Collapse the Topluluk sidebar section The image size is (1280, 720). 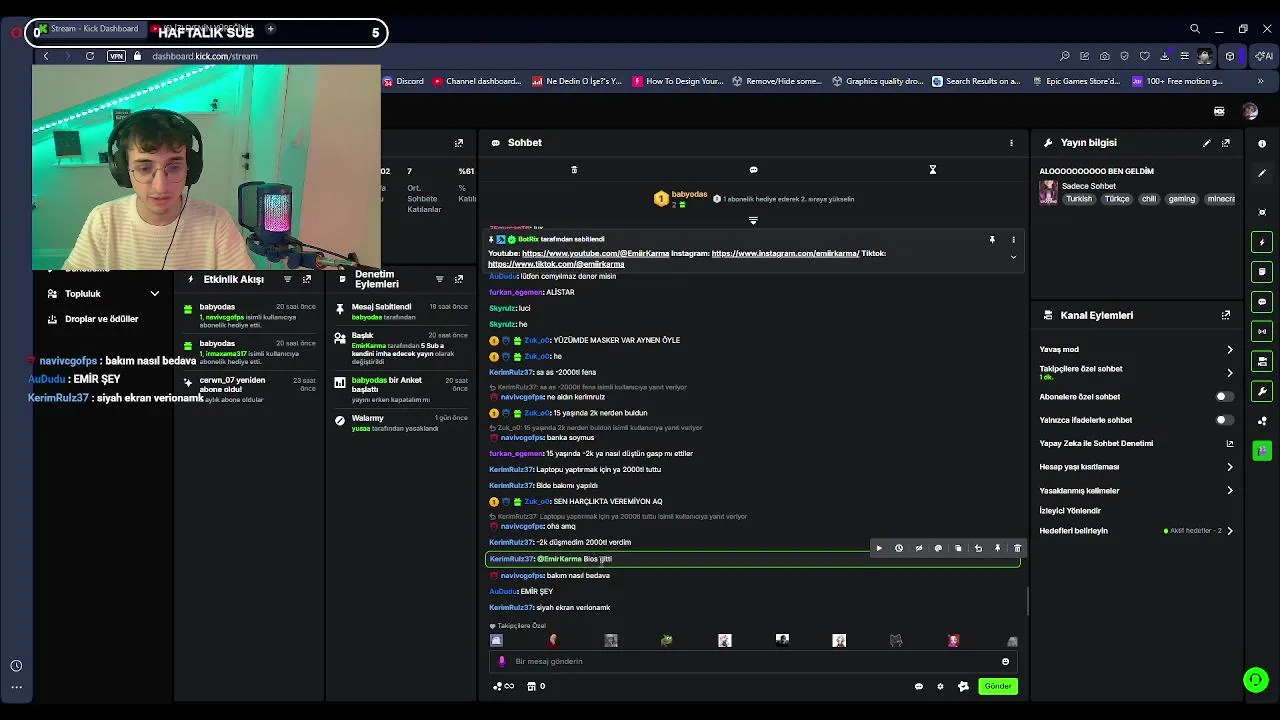155,294
